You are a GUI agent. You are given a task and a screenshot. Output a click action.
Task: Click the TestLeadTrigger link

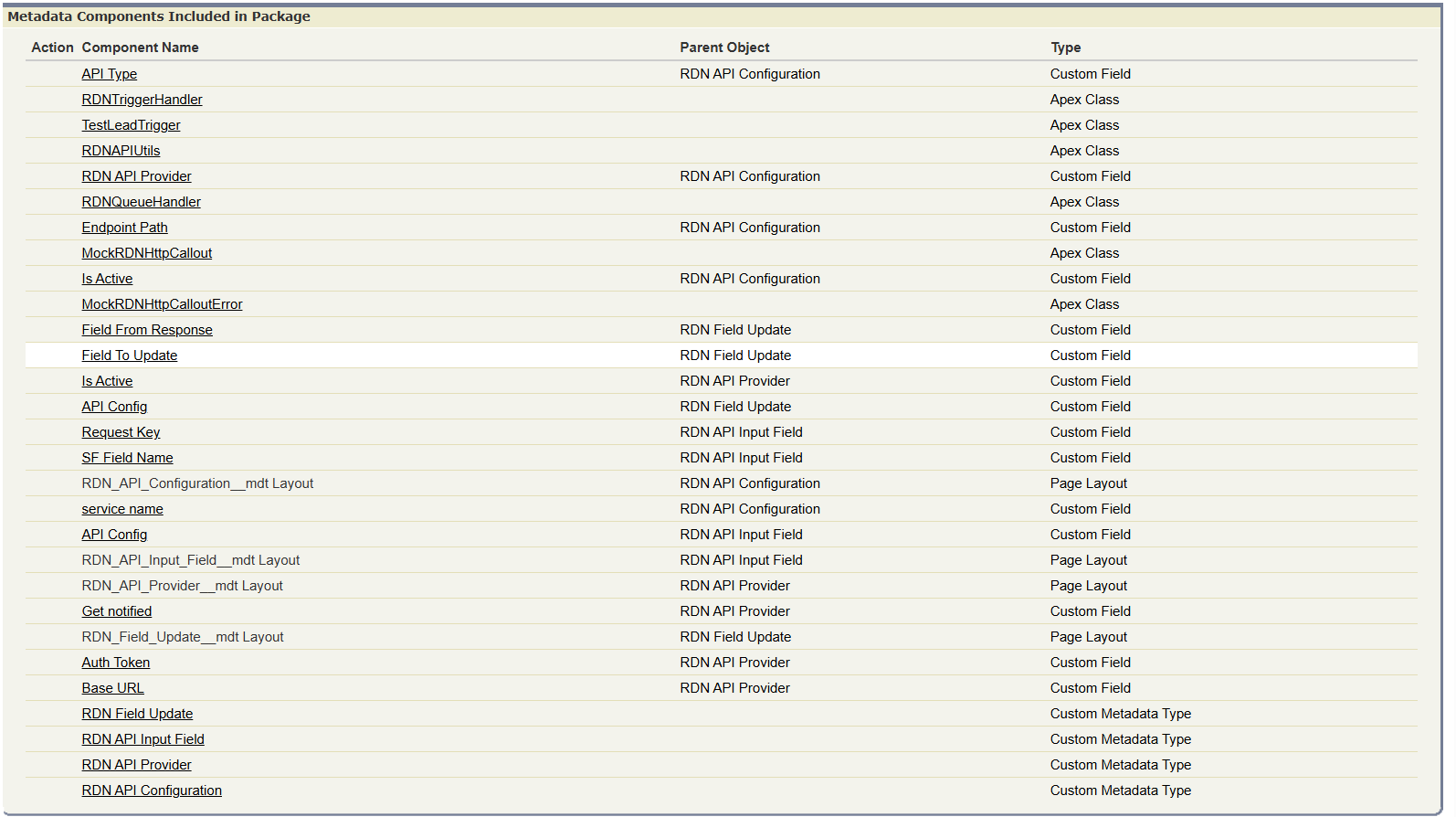point(131,125)
